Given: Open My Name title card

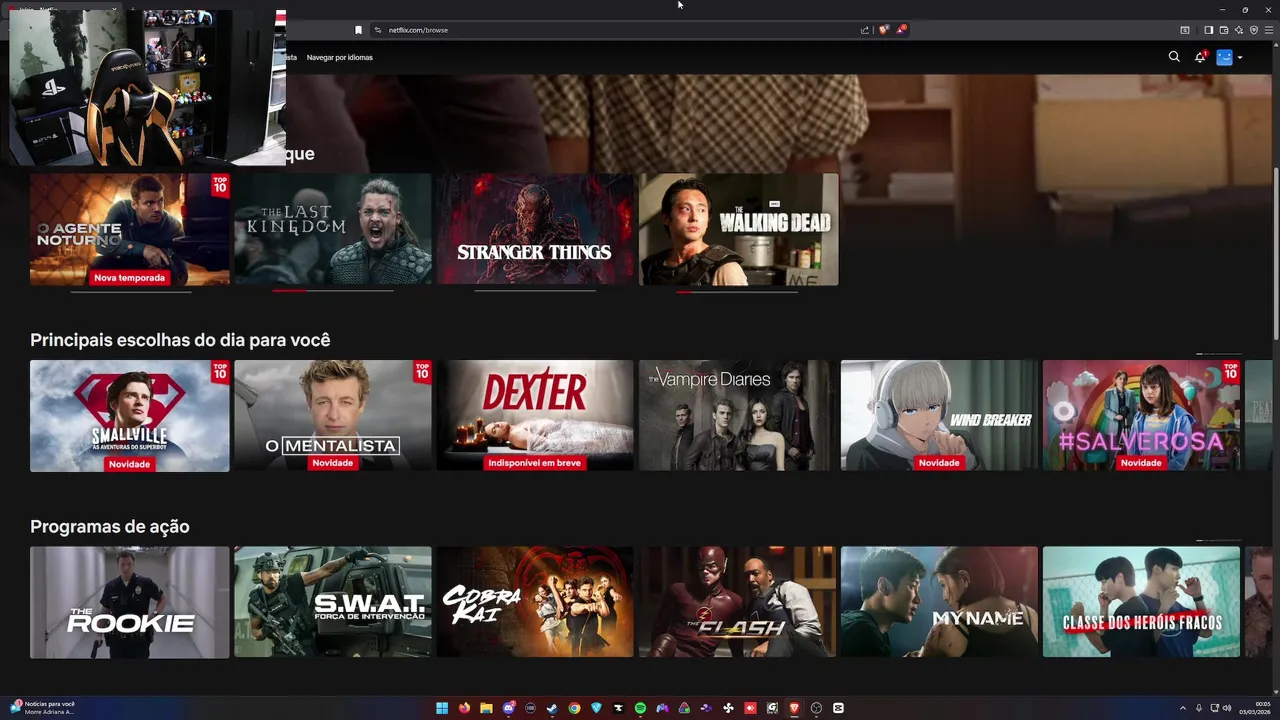Looking at the screenshot, I should pos(939,602).
